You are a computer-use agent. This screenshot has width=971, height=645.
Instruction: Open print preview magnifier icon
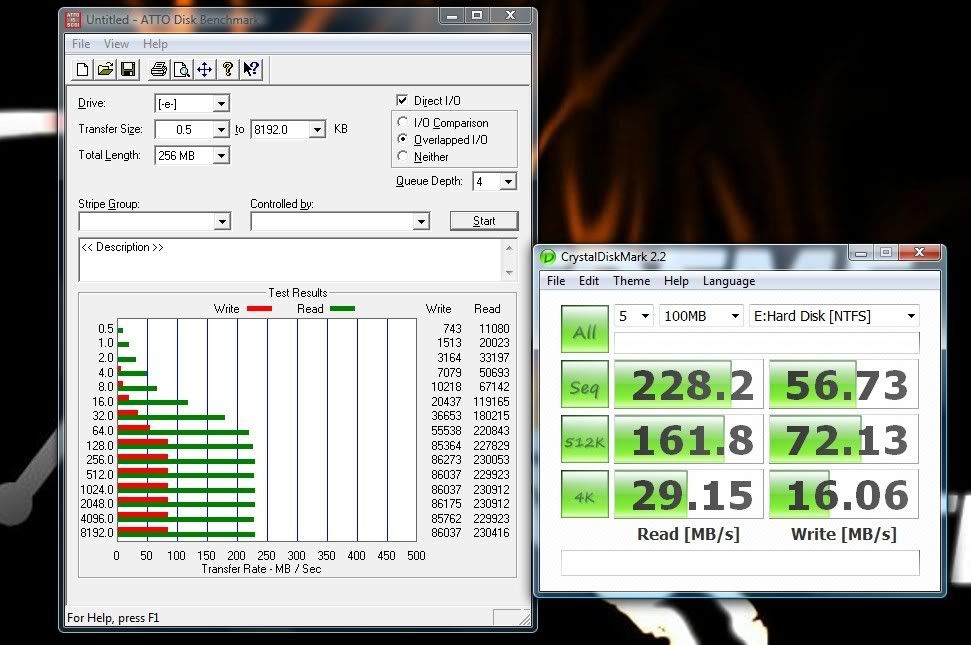click(x=181, y=69)
